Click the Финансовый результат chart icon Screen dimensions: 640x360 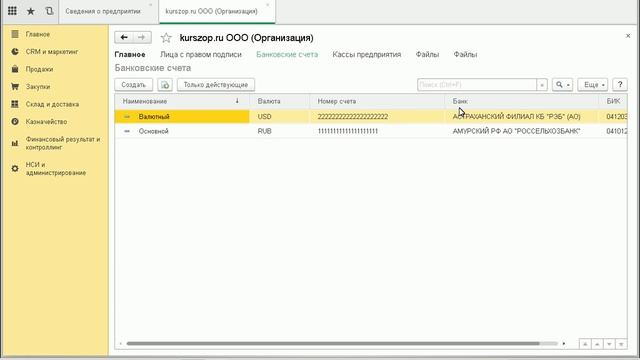[15, 143]
